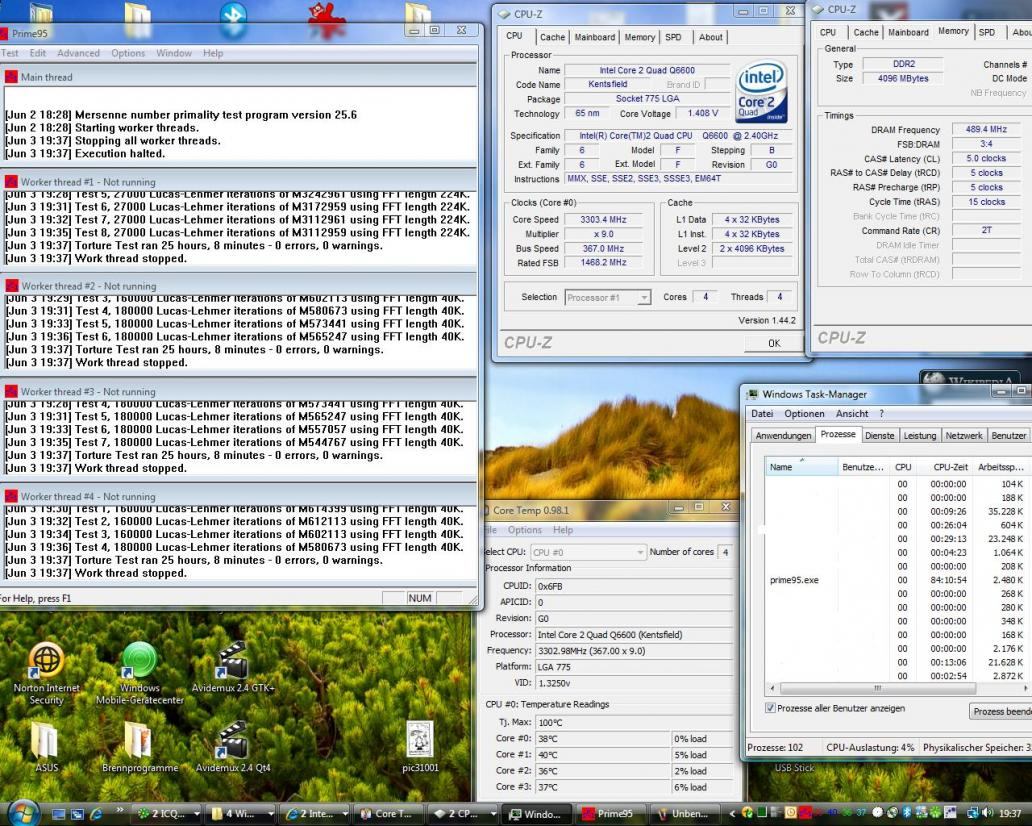
Task: Click Switch between windows Quick Launch icon
Action: (77, 814)
